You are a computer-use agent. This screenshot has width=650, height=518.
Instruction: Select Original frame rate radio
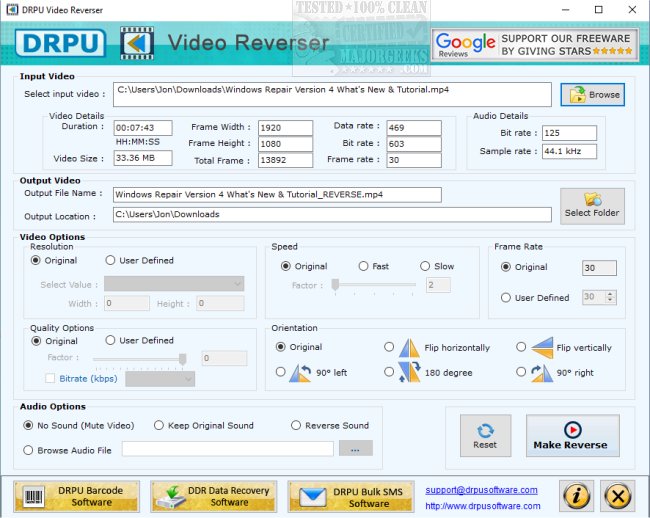click(506, 267)
